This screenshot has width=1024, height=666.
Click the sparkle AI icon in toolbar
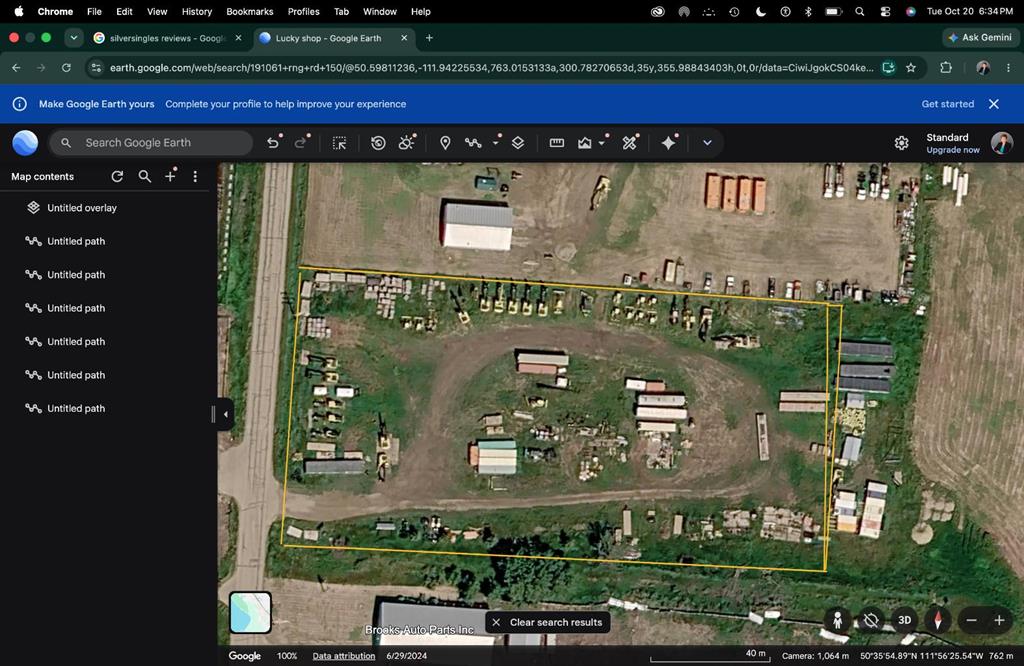pos(669,143)
